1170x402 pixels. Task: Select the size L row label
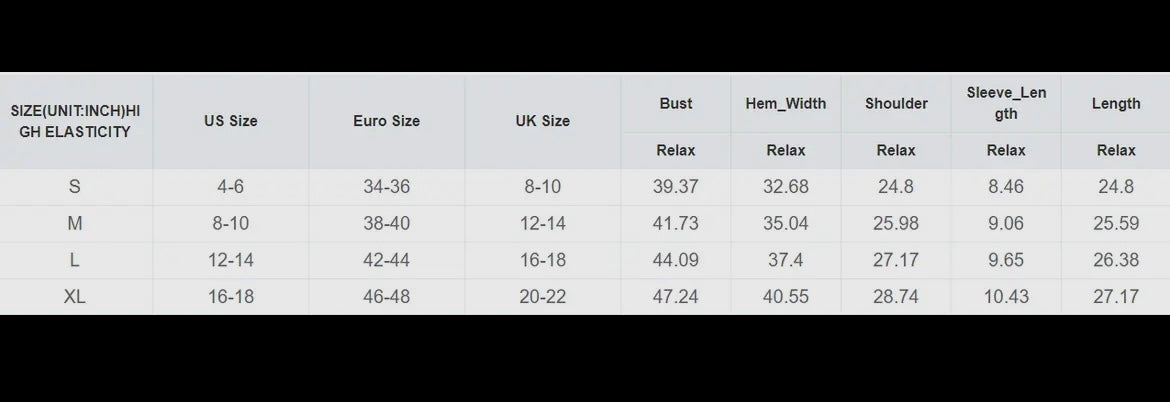pyautogui.click(x=75, y=260)
